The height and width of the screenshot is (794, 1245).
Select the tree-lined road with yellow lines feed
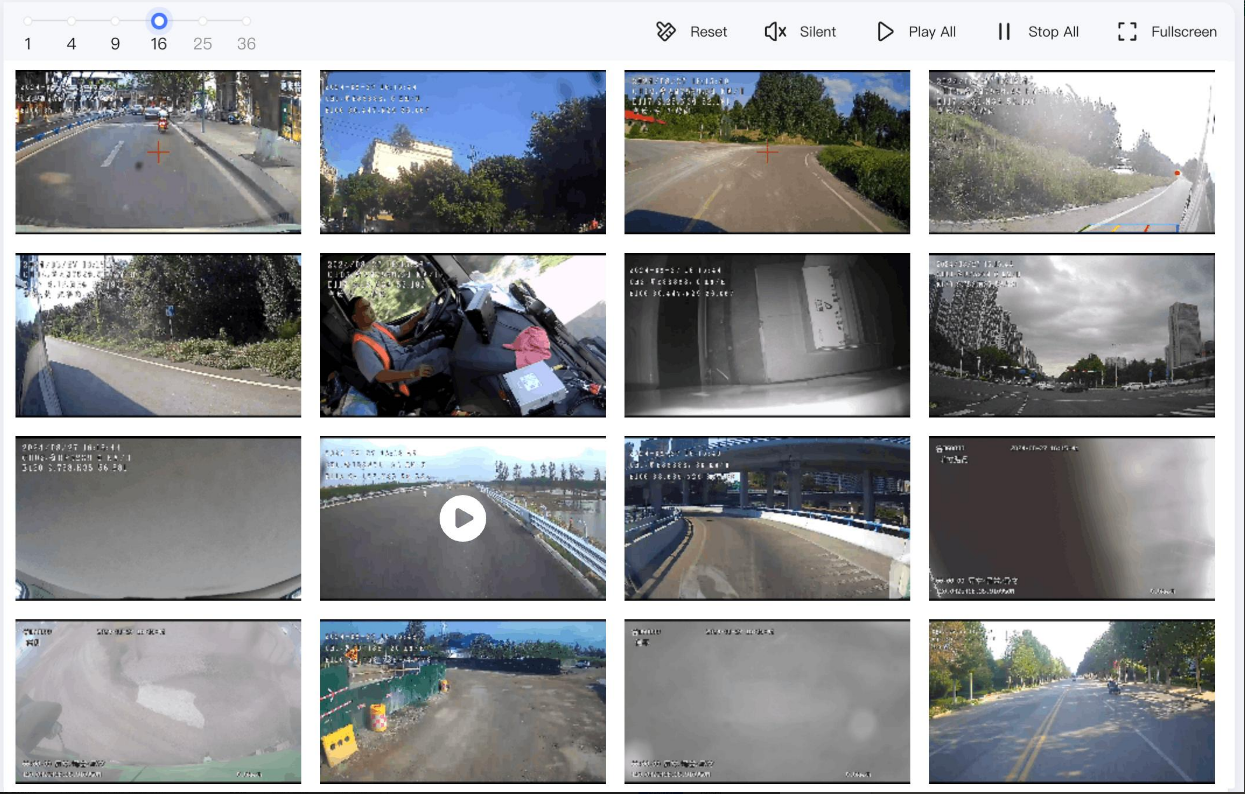(x=1071, y=701)
